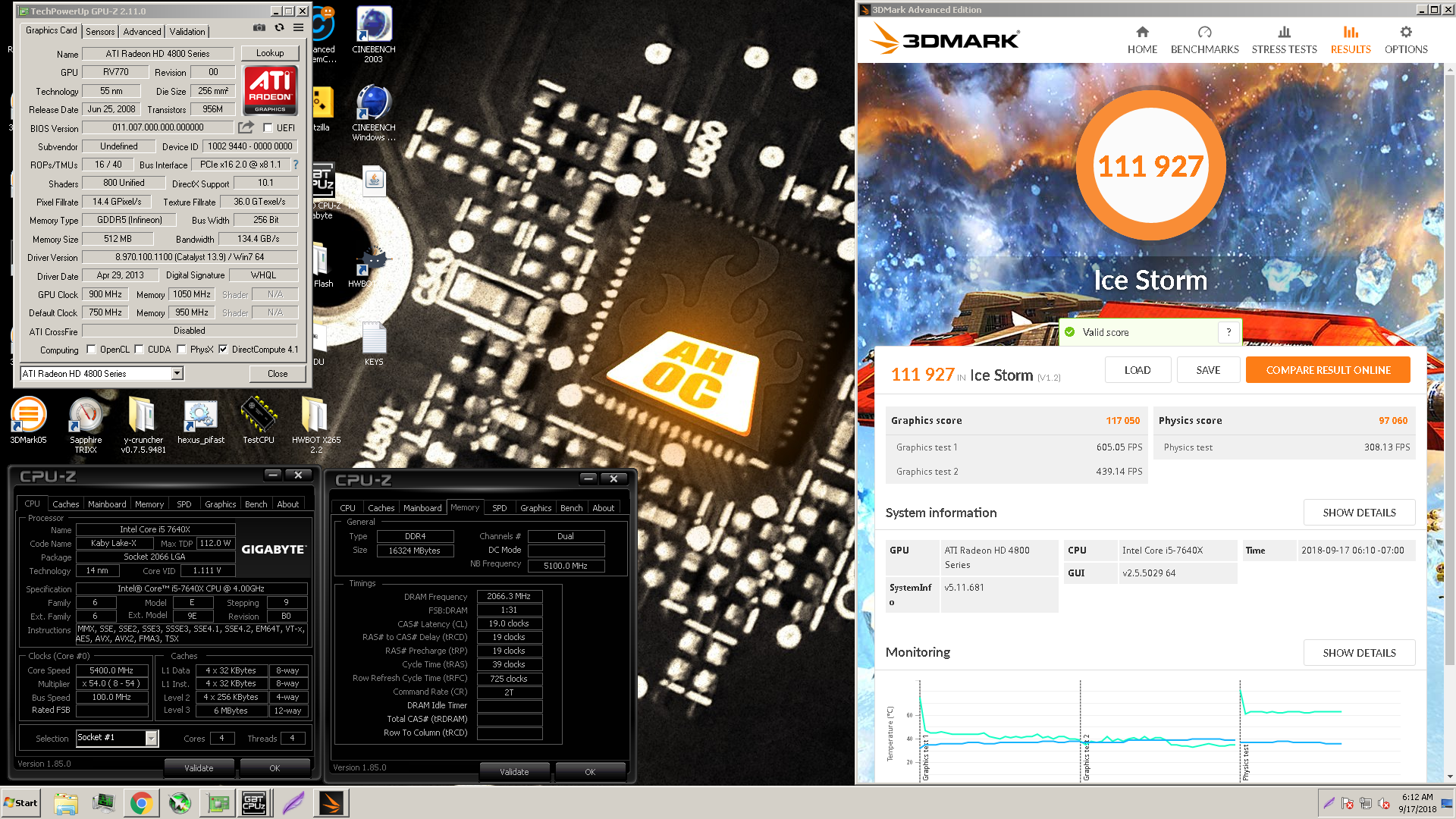The height and width of the screenshot is (819, 1456).
Task: Switch to the Validation tab in GPU-Z
Action: [187, 31]
